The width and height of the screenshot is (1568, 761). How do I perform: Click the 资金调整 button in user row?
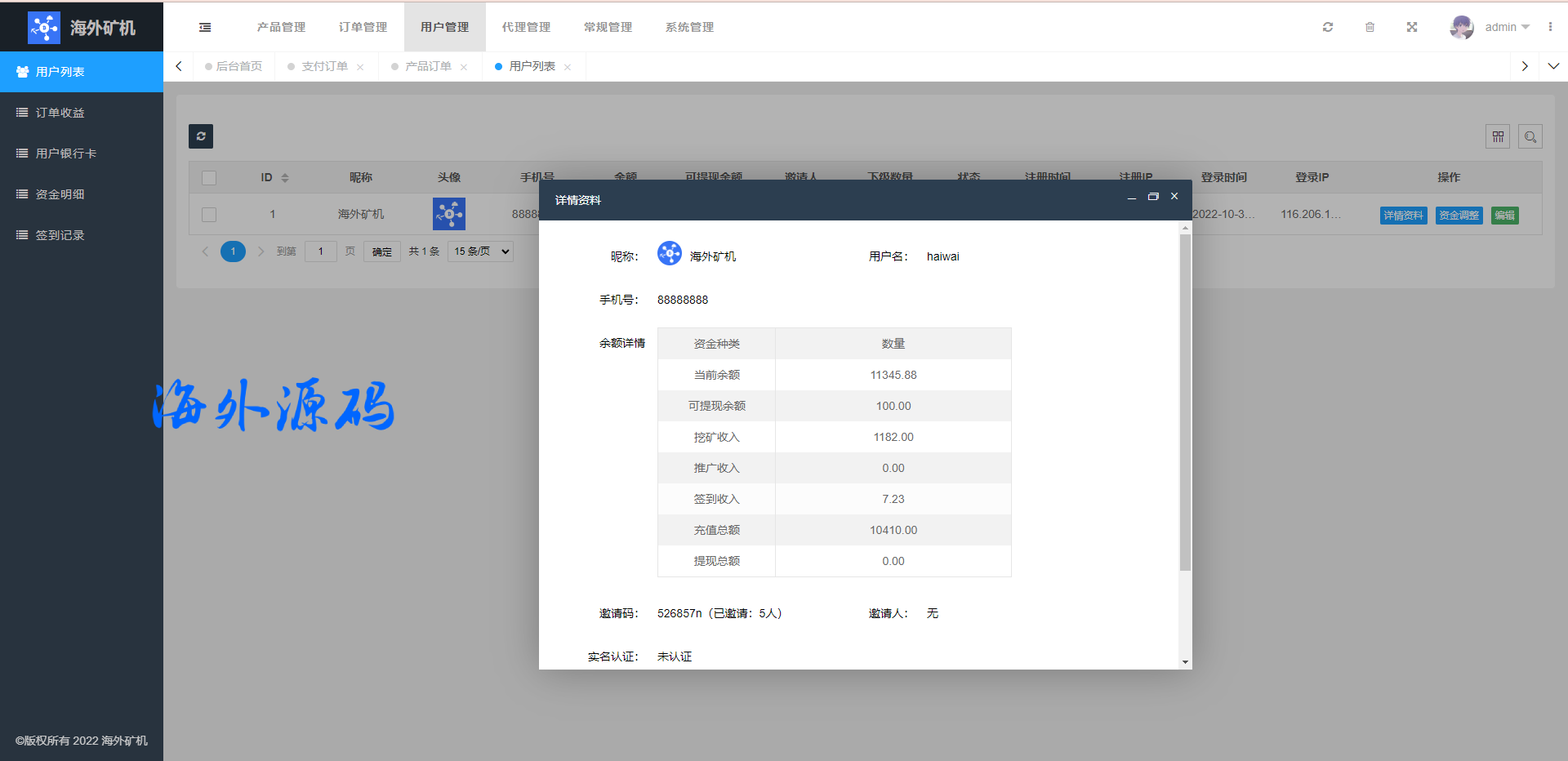(x=1459, y=216)
